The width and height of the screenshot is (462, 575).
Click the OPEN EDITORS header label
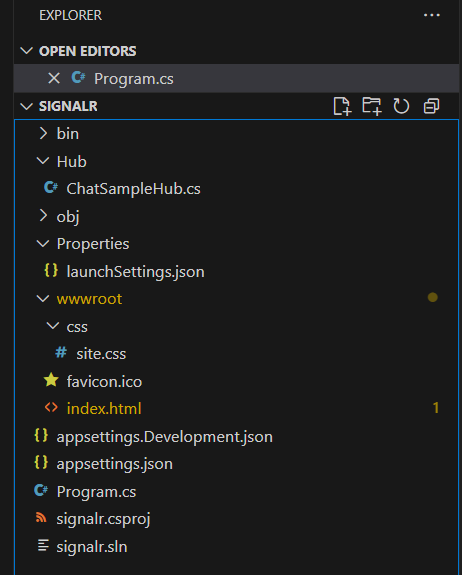[x=88, y=51]
